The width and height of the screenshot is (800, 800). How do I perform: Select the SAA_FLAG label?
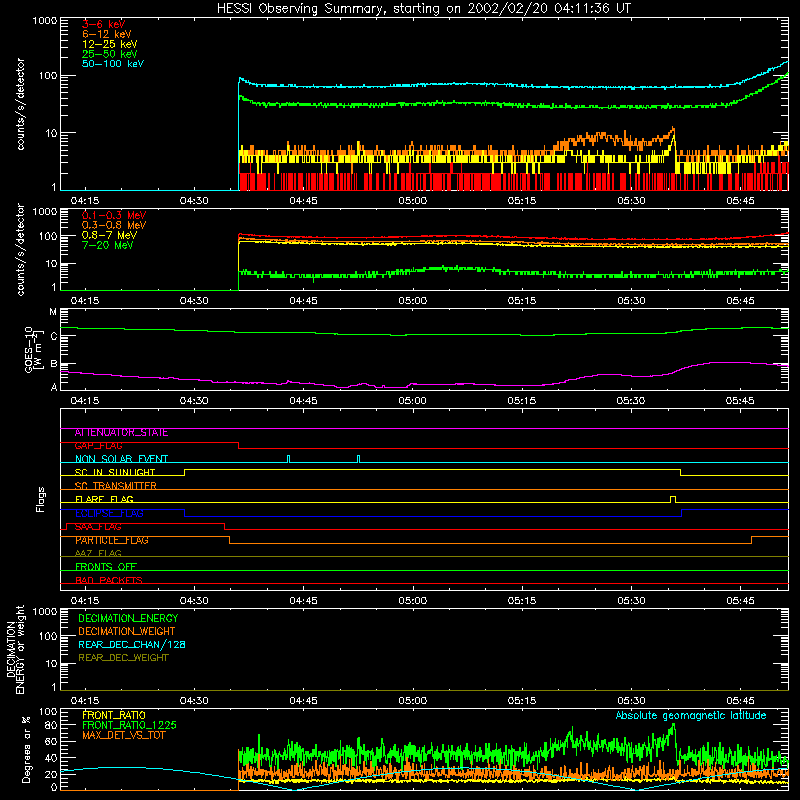(x=98, y=527)
